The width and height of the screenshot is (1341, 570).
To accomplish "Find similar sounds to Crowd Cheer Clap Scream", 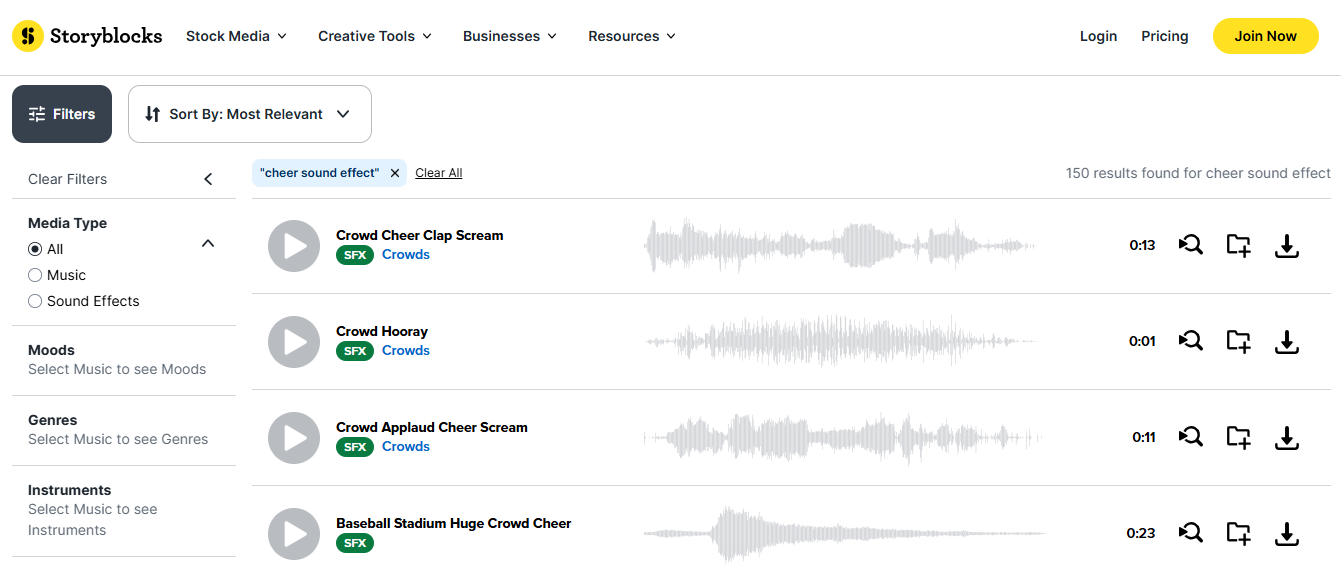I will click(1190, 246).
